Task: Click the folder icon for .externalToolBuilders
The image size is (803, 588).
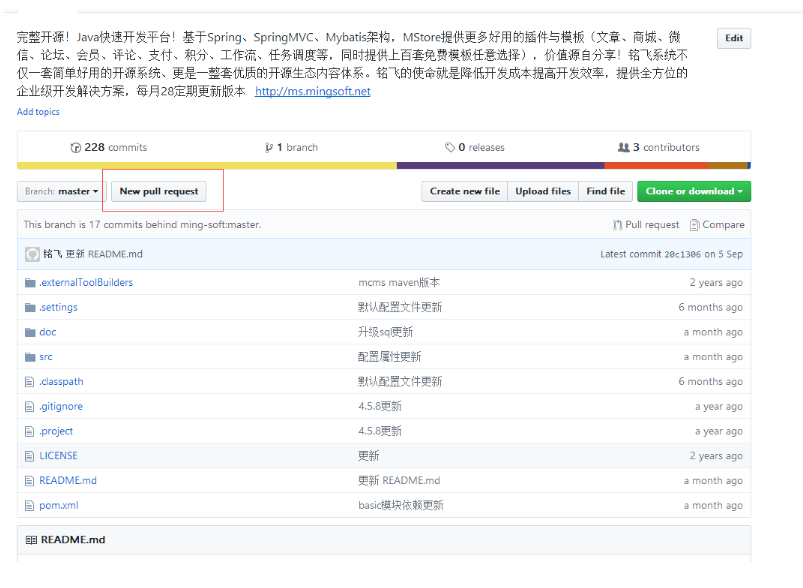Action: pos(30,283)
